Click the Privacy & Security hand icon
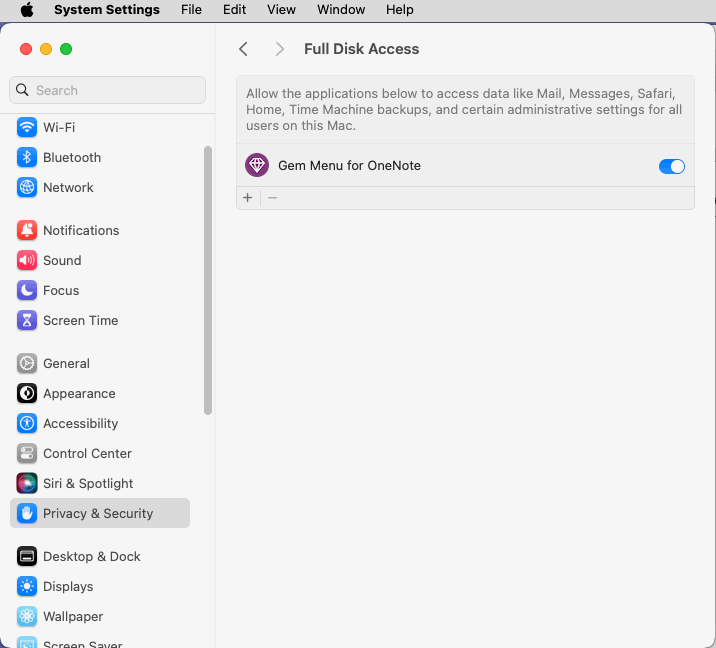Screen dimensions: 716x648 [27, 513]
